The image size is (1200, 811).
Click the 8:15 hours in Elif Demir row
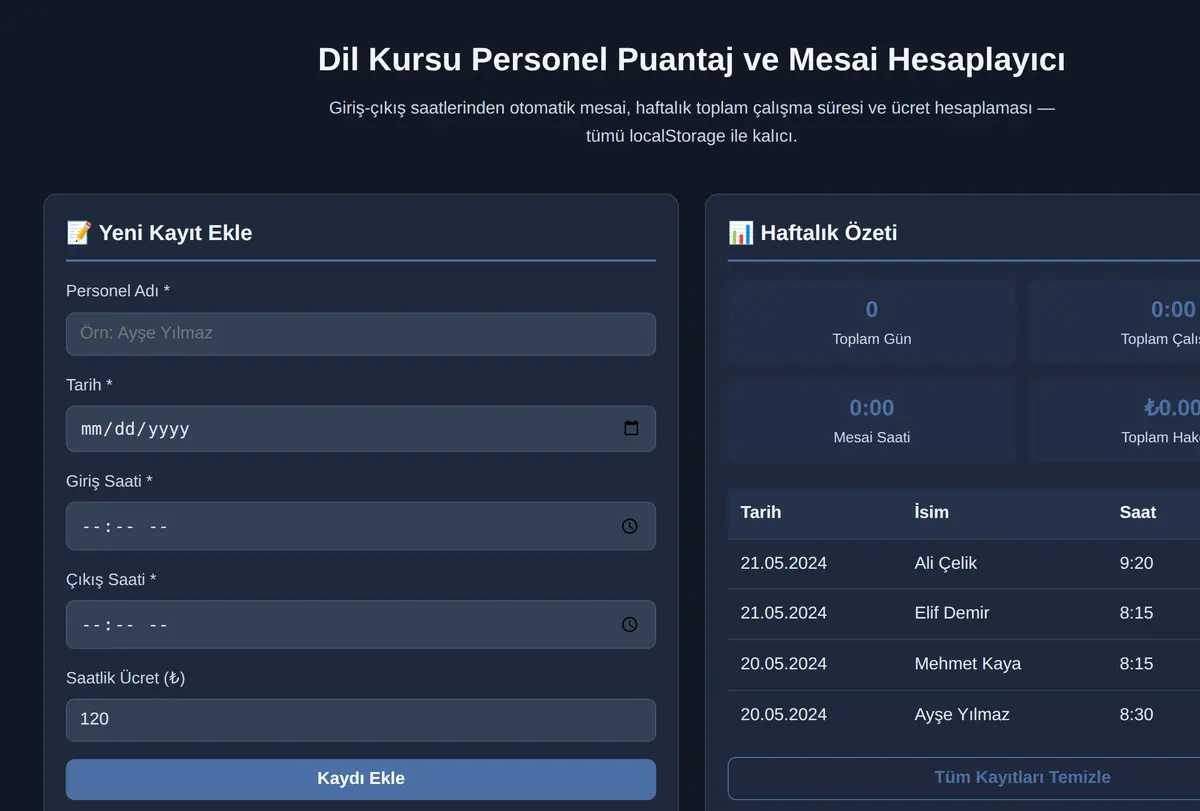coord(1137,613)
